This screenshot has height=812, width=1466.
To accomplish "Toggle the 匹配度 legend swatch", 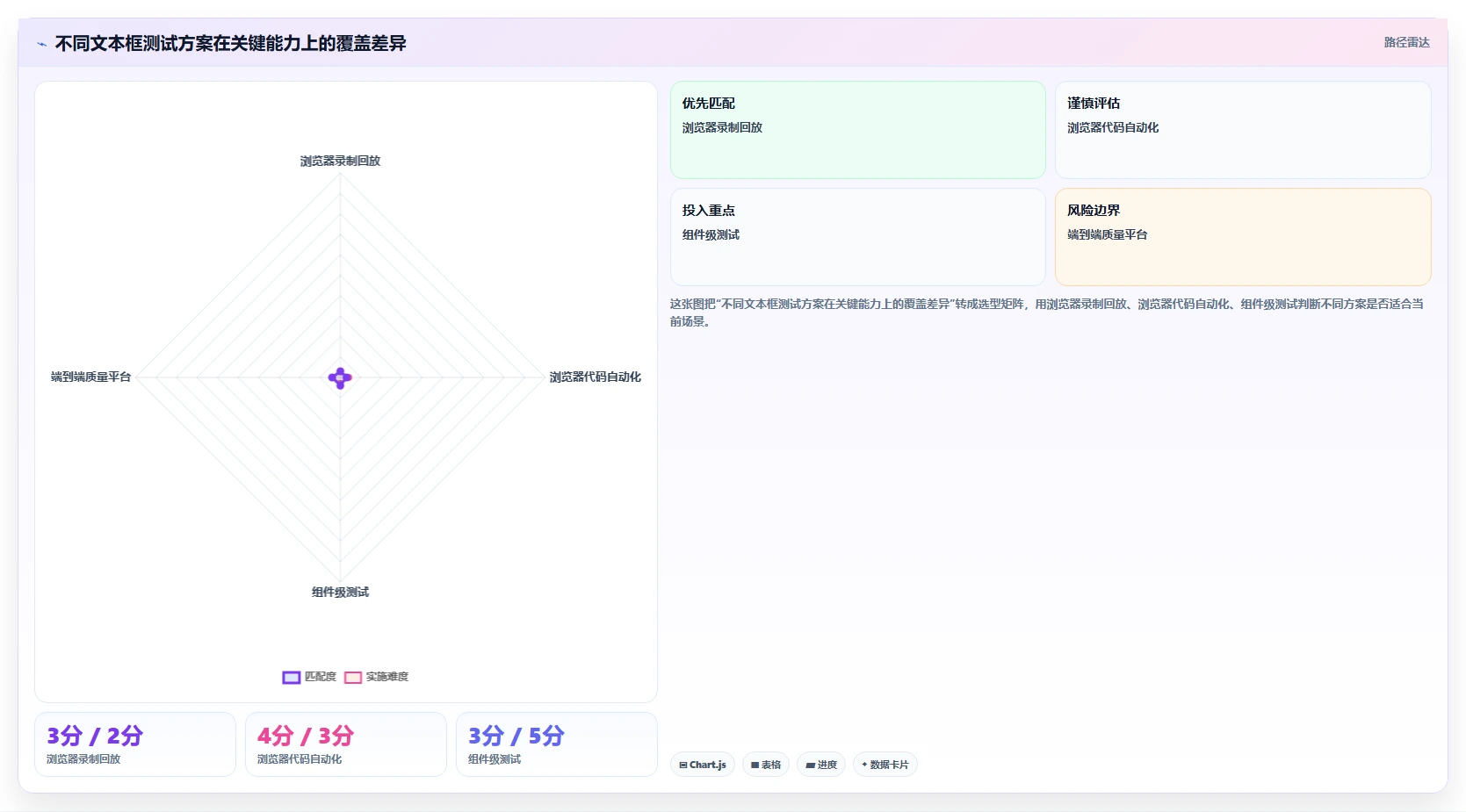I will coord(292,677).
